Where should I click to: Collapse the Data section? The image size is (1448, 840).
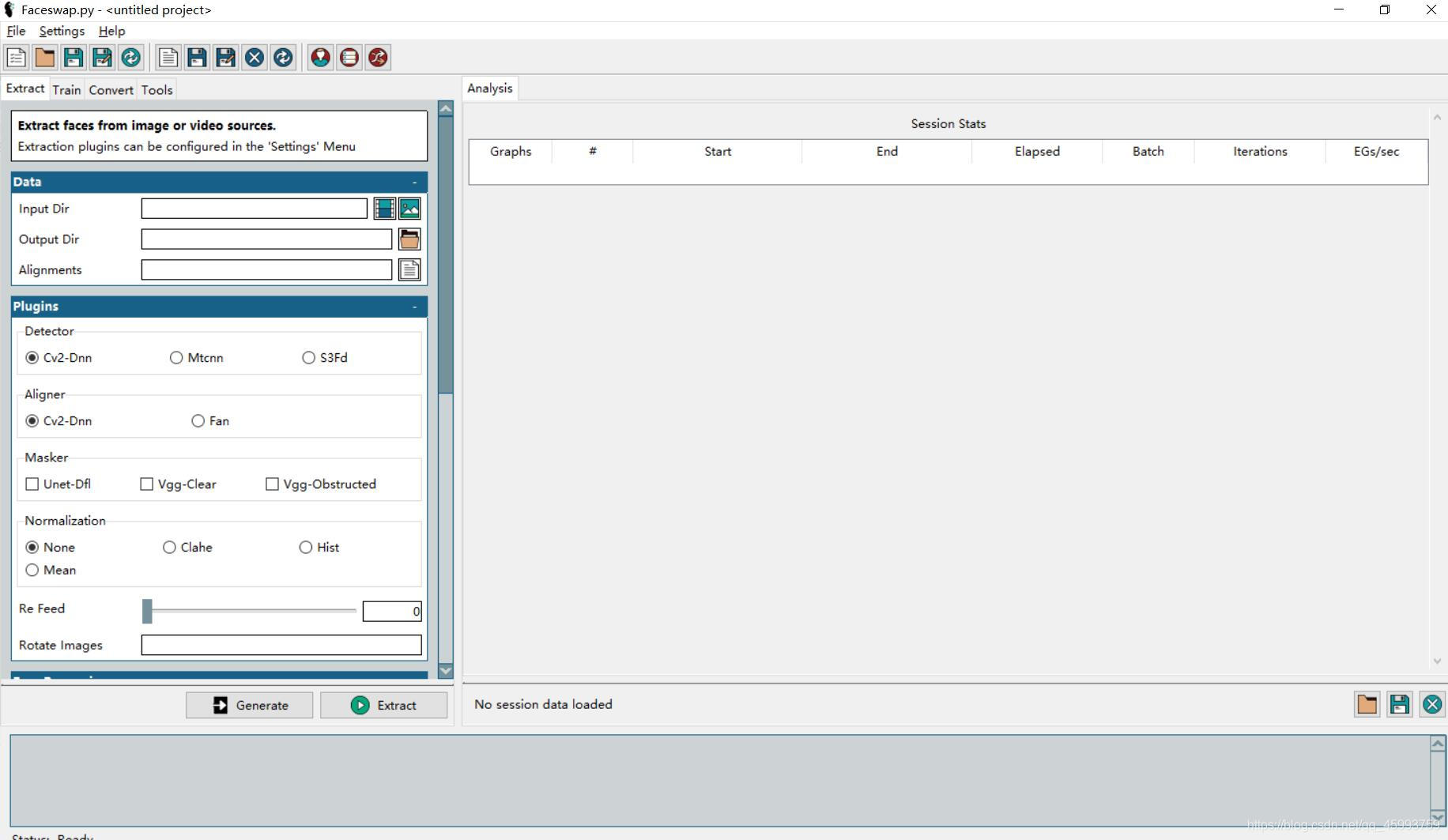[414, 182]
